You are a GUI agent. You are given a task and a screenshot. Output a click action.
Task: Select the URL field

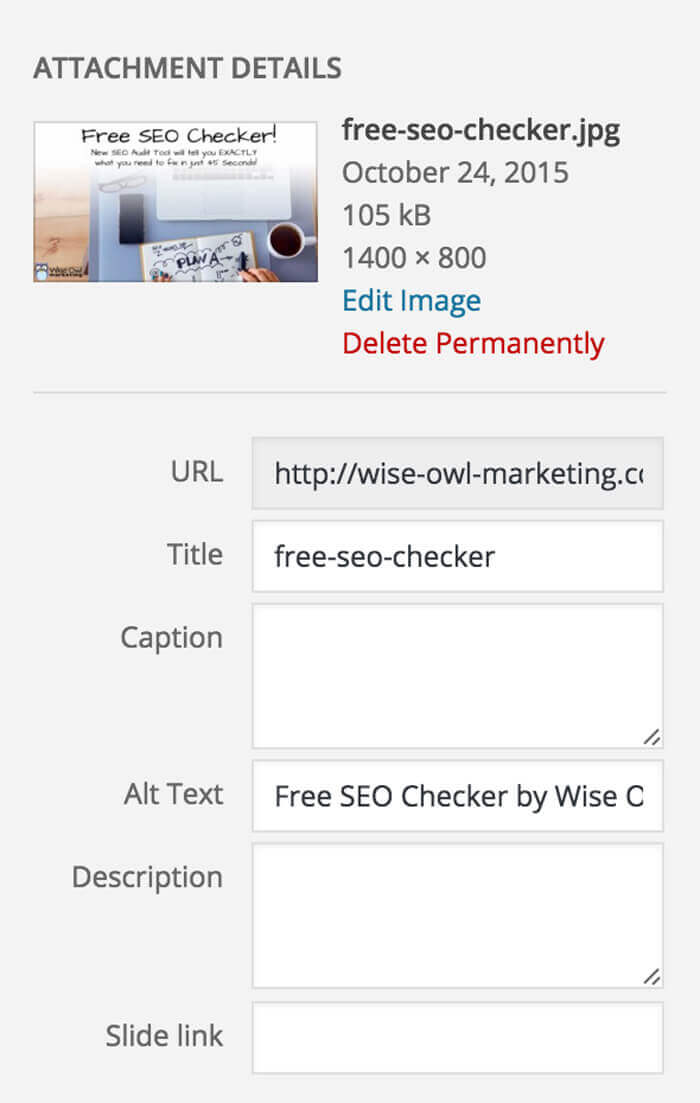(x=457, y=472)
